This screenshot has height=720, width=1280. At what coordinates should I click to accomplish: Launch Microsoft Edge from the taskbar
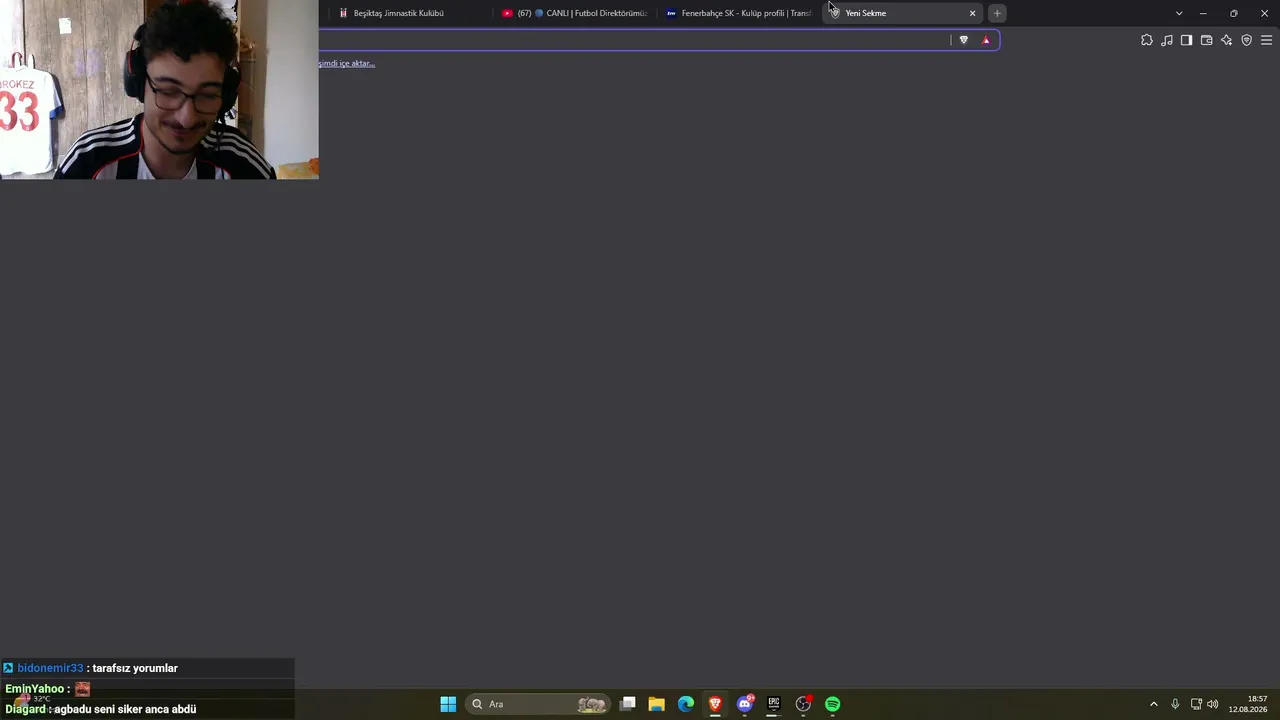click(x=686, y=704)
